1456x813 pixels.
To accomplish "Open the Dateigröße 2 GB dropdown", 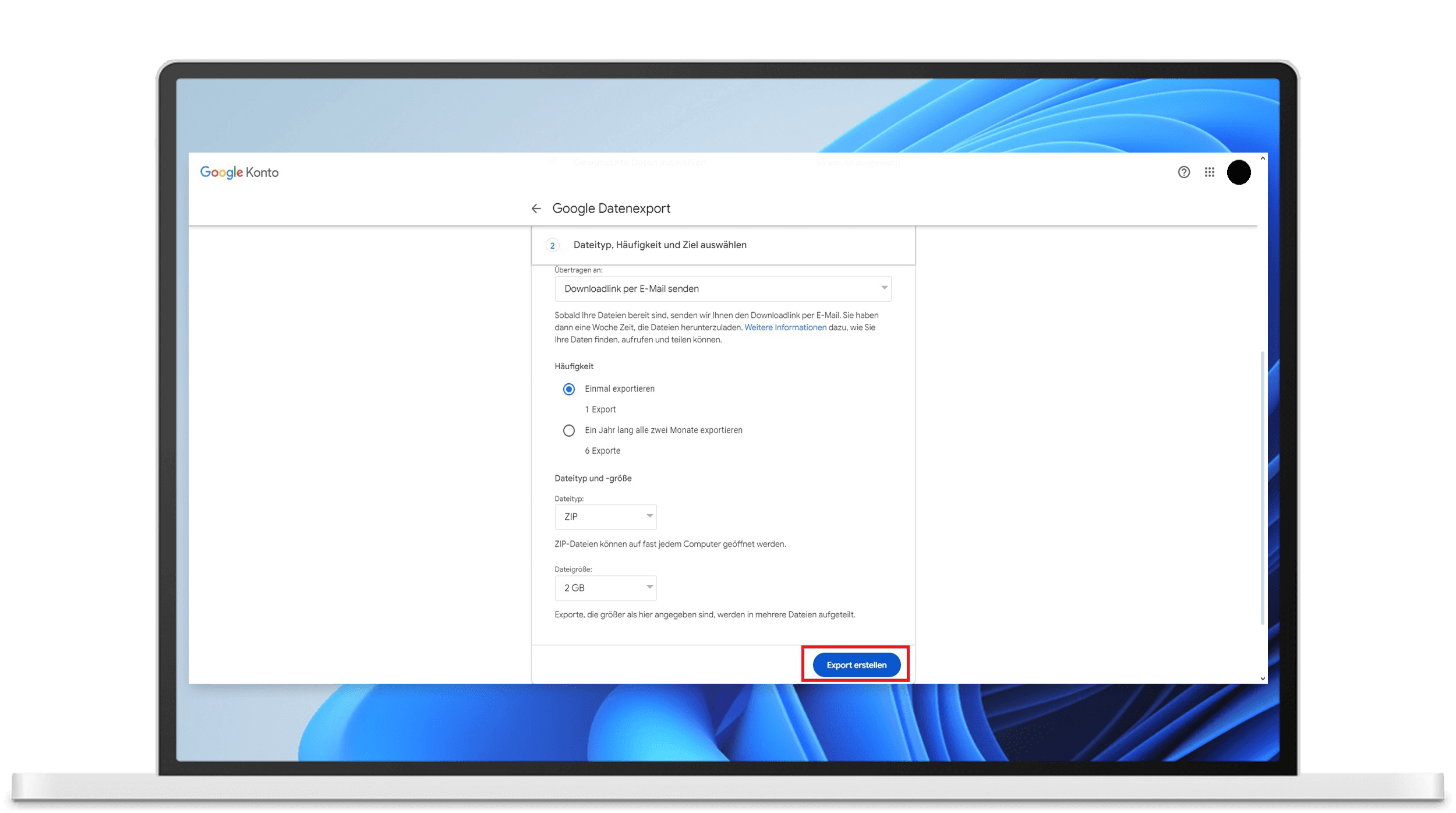I will tap(605, 588).
